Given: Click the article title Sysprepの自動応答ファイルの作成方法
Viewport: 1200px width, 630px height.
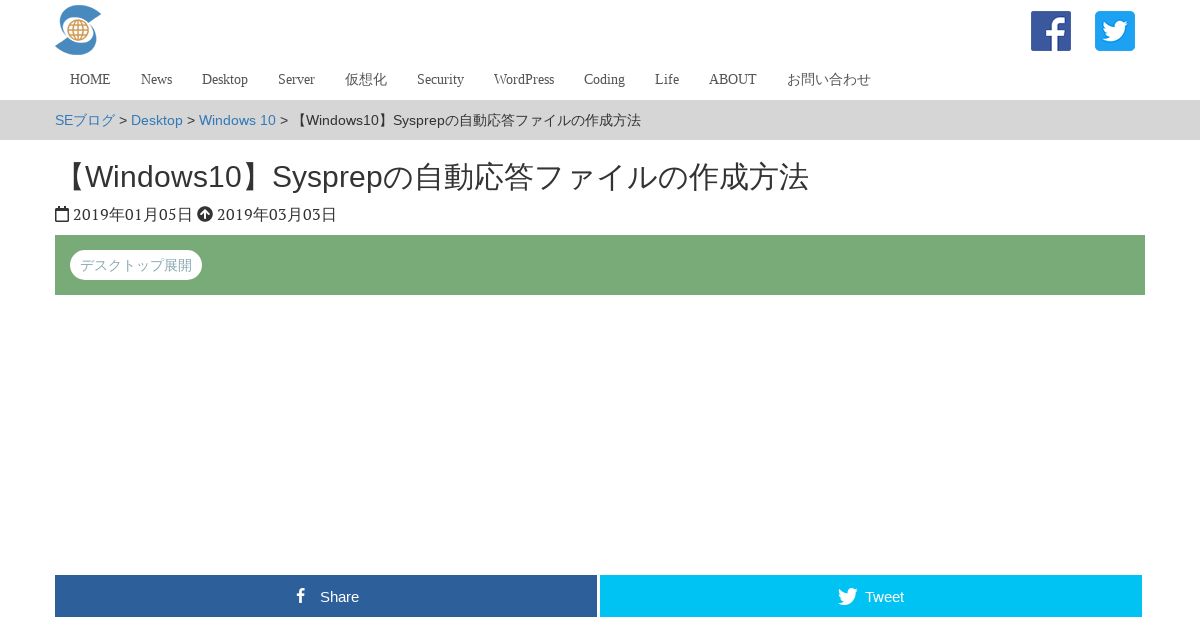Looking at the screenshot, I should tap(432, 177).
